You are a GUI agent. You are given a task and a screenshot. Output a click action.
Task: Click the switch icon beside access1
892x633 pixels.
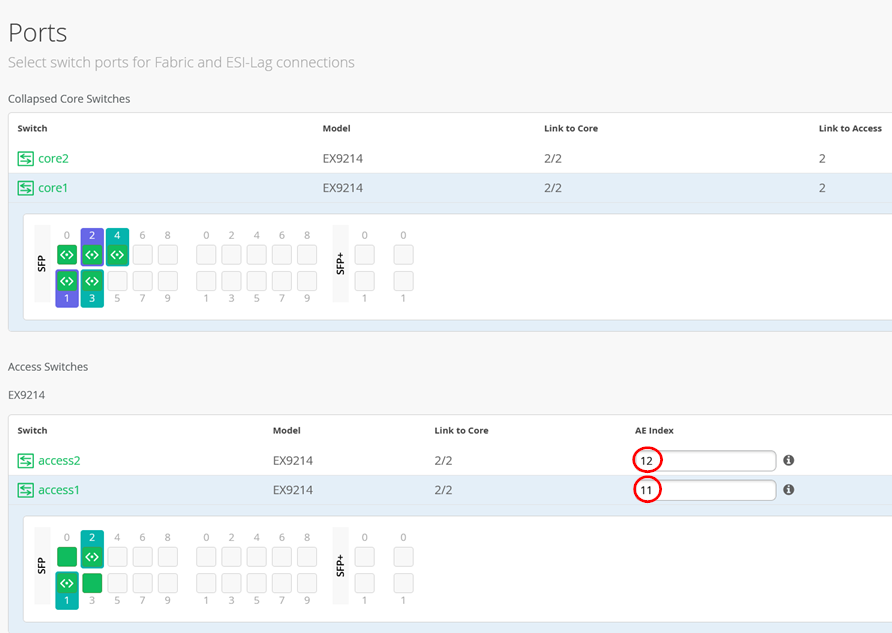(26, 490)
